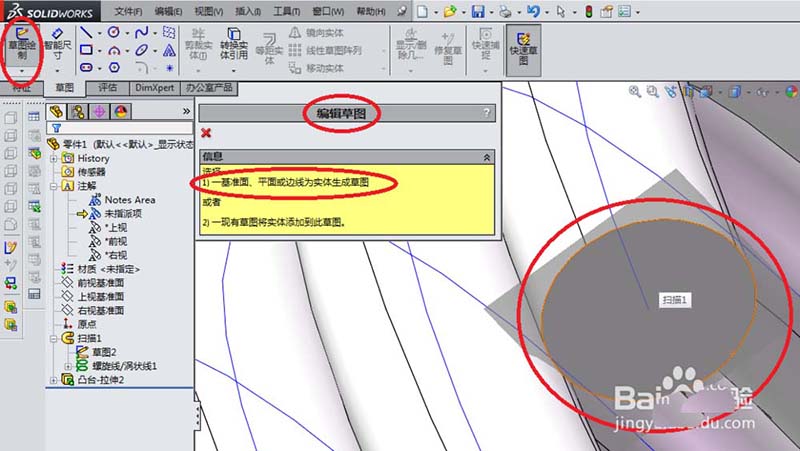Open the Line tool dropdown arrow
Image resolution: width=800 pixels, height=451 pixels.
(x=99, y=33)
